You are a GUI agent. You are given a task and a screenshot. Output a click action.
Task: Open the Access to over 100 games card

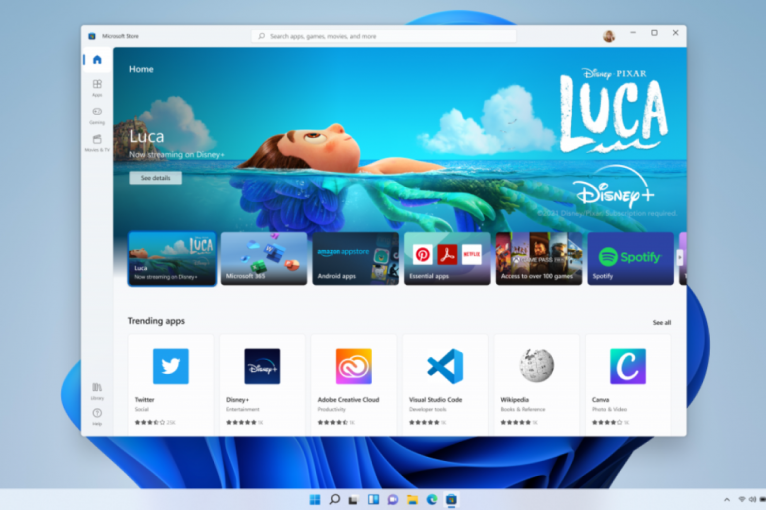click(x=539, y=258)
